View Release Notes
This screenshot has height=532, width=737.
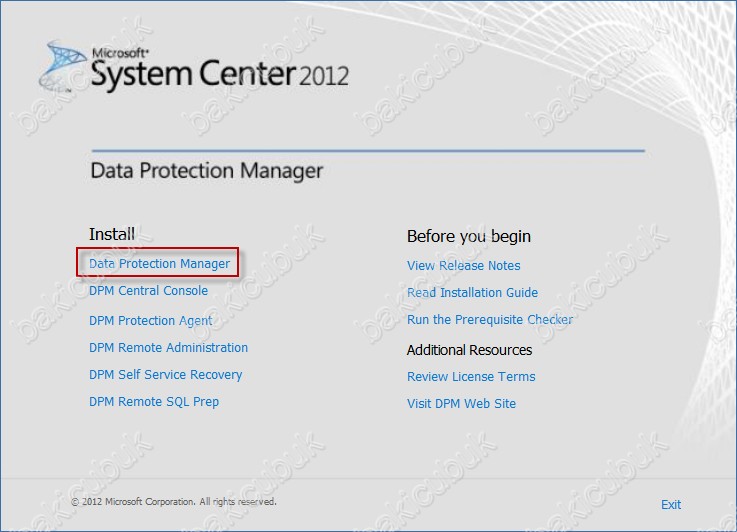[463, 266]
